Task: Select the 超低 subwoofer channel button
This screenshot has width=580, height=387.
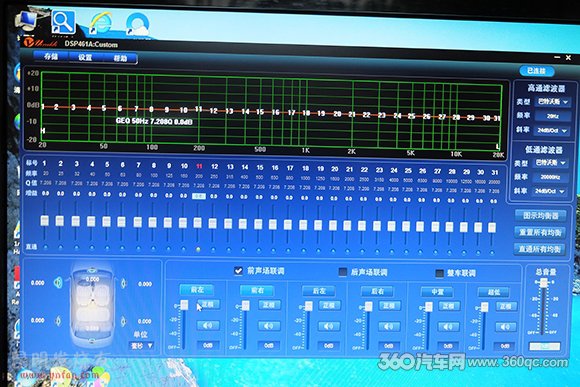Action: [x=494, y=293]
